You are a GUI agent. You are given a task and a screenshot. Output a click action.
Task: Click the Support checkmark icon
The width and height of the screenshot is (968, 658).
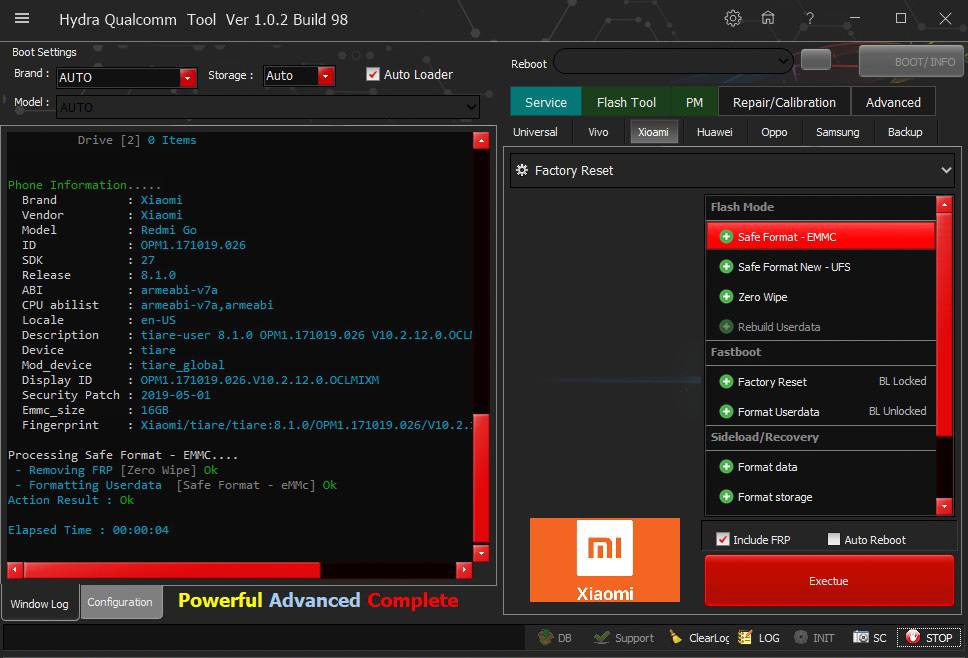pyautogui.click(x=601, y=637)
